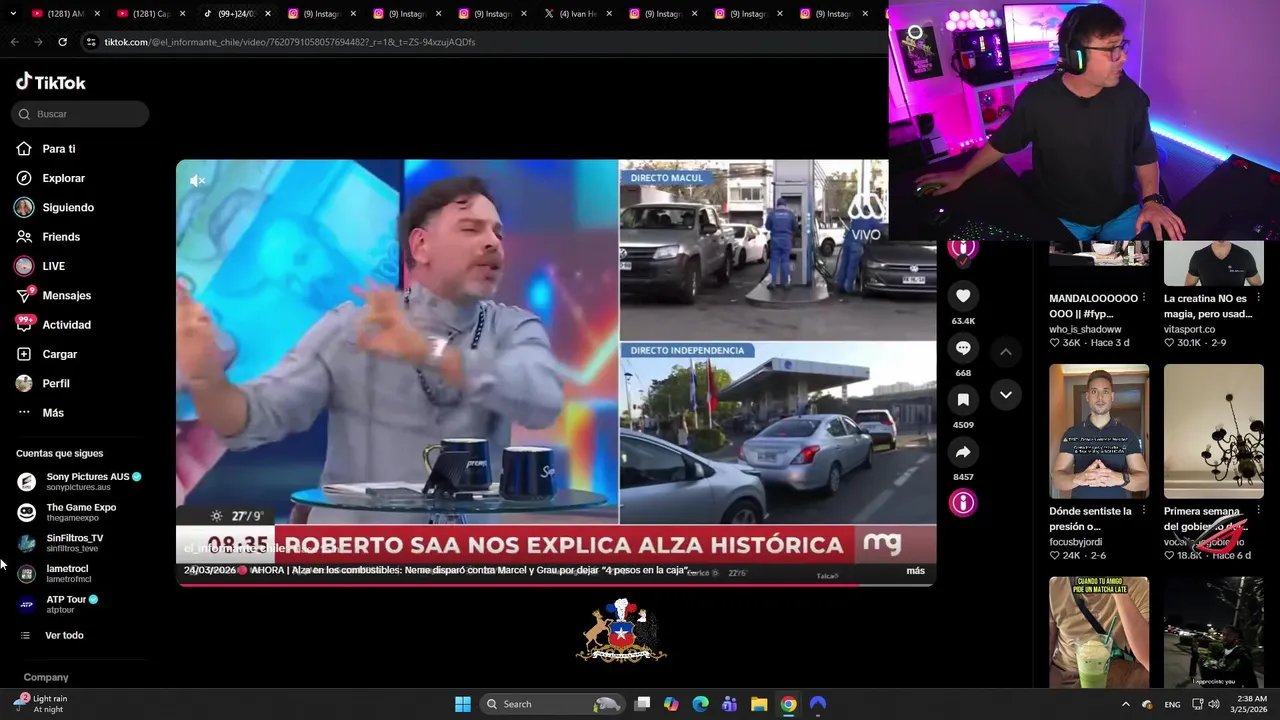
Task: Open ATP Tour account
Action: (x=58, y=604)
